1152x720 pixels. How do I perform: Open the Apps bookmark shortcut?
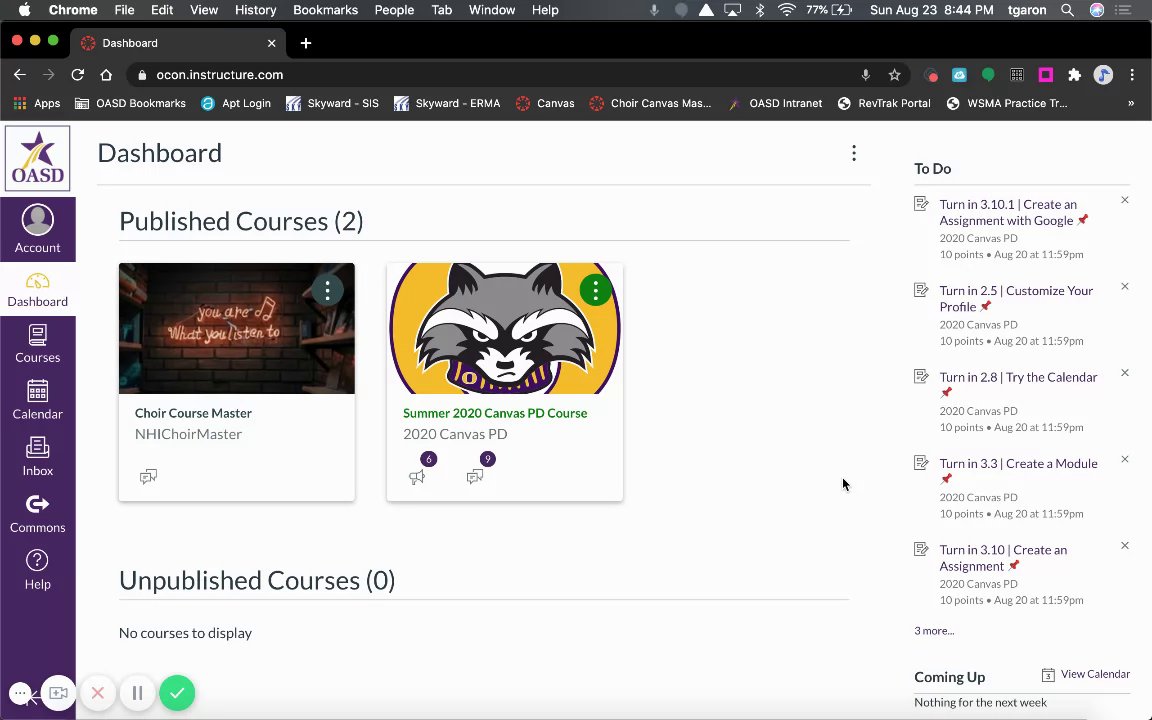click(37, 104)
